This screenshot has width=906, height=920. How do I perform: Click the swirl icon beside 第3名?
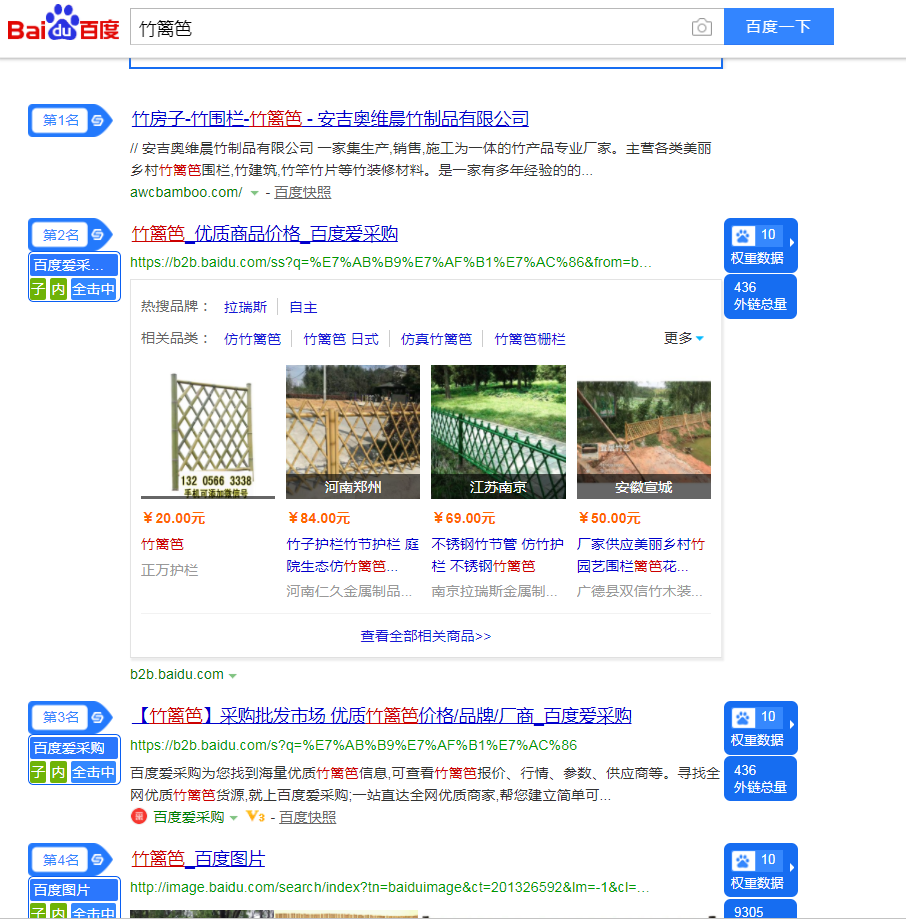click(98, 717)
